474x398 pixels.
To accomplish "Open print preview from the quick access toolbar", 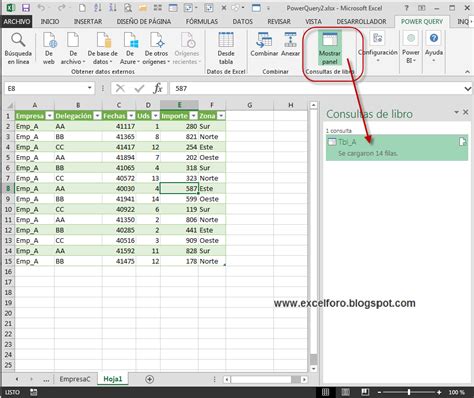I will pos(128,7).
